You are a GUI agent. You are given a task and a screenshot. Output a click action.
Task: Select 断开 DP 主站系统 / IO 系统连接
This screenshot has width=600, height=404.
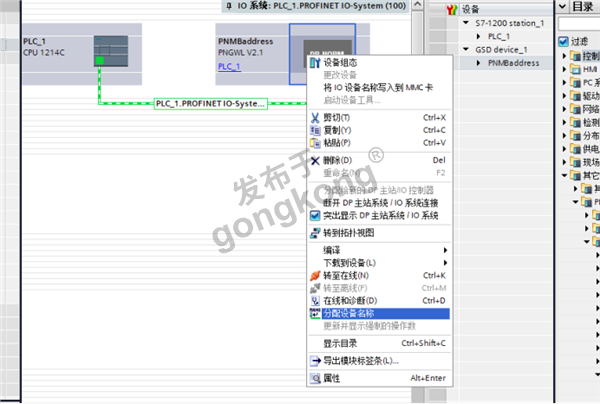pyautogui.click(x=379, y=203)
